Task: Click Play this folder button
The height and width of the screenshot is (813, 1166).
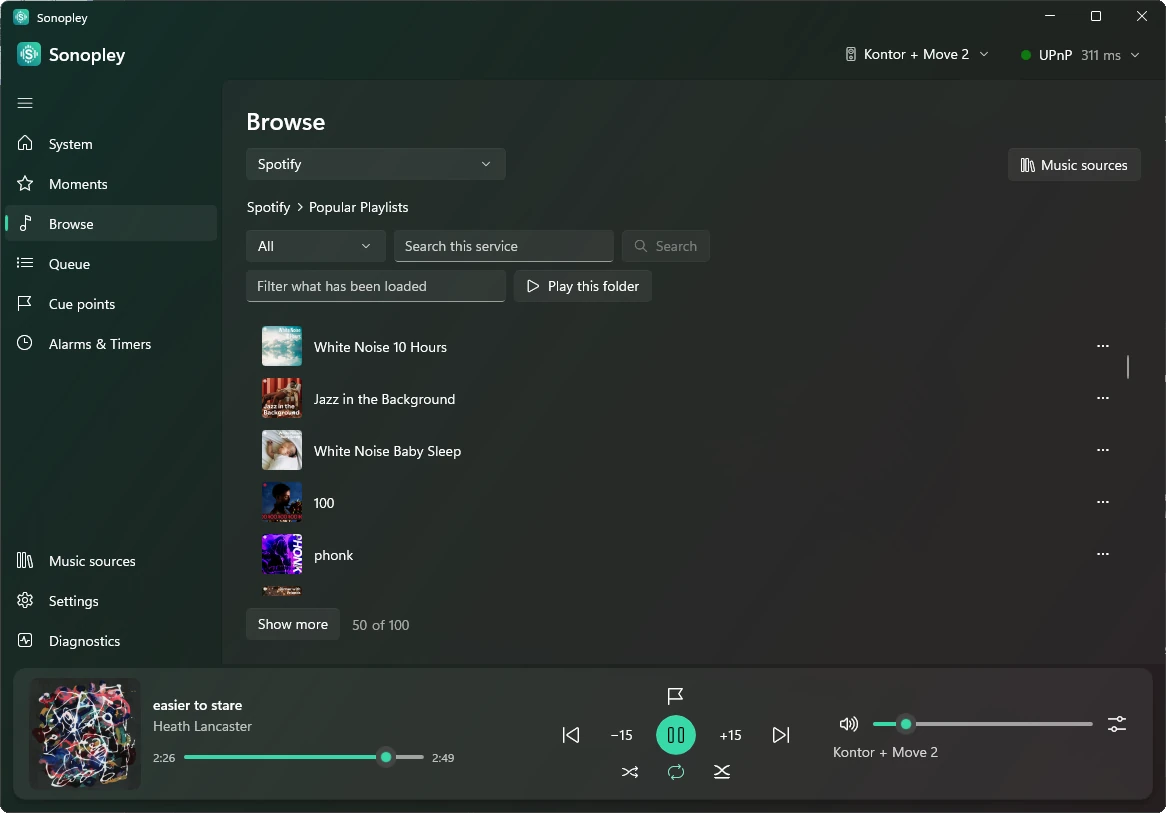Action: point(583,286)
